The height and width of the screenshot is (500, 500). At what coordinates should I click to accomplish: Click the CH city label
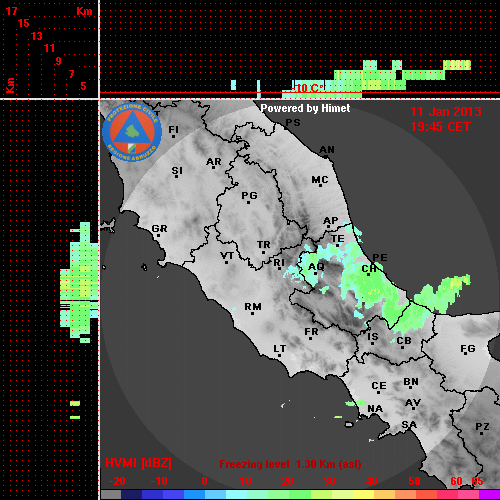coord(369,268)
